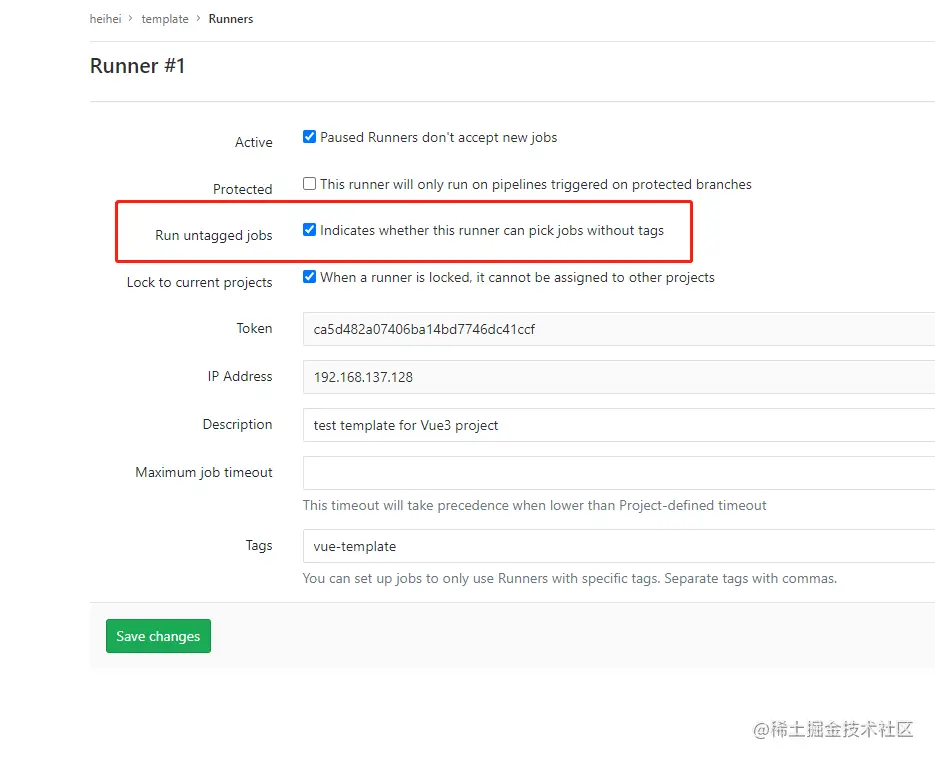Viewport: 935px width, 761px height.
Task: Click the timeout precedence help text
Action: (x=534, y=506)
